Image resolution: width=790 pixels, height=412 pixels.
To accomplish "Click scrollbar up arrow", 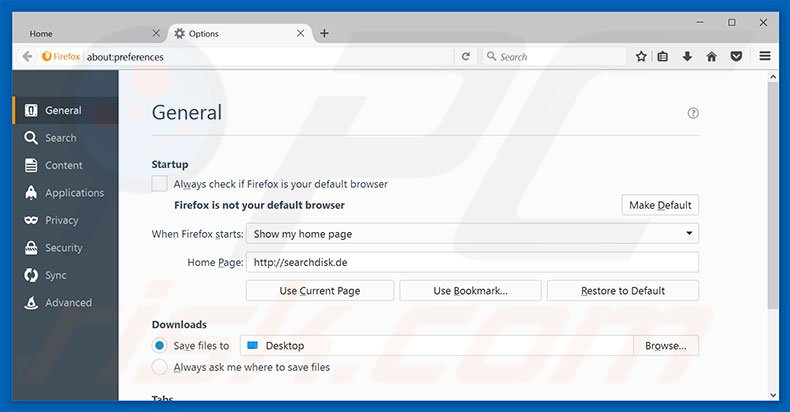I will tap(773, 77).
